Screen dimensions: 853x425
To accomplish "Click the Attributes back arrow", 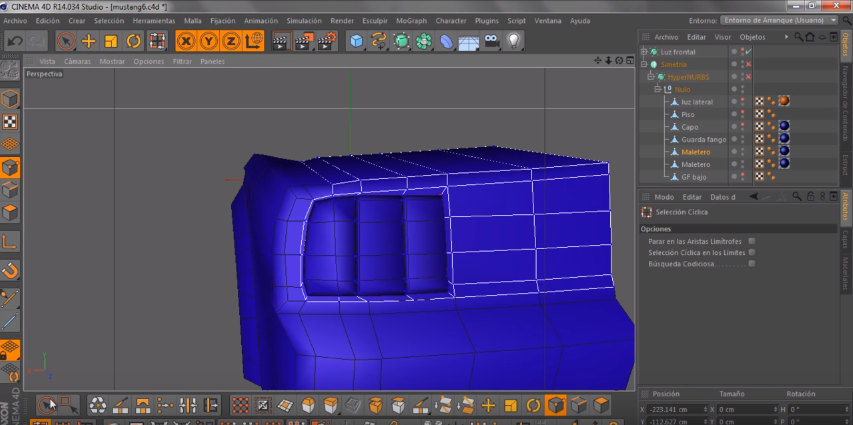I will [x=753, y=196].
